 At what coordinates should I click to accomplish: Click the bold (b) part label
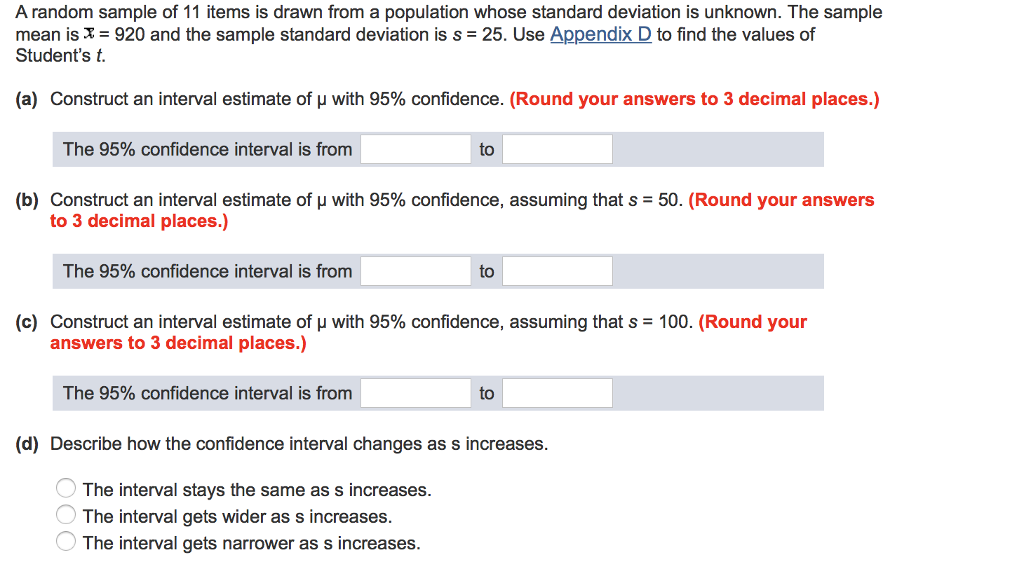click(27, 200)
